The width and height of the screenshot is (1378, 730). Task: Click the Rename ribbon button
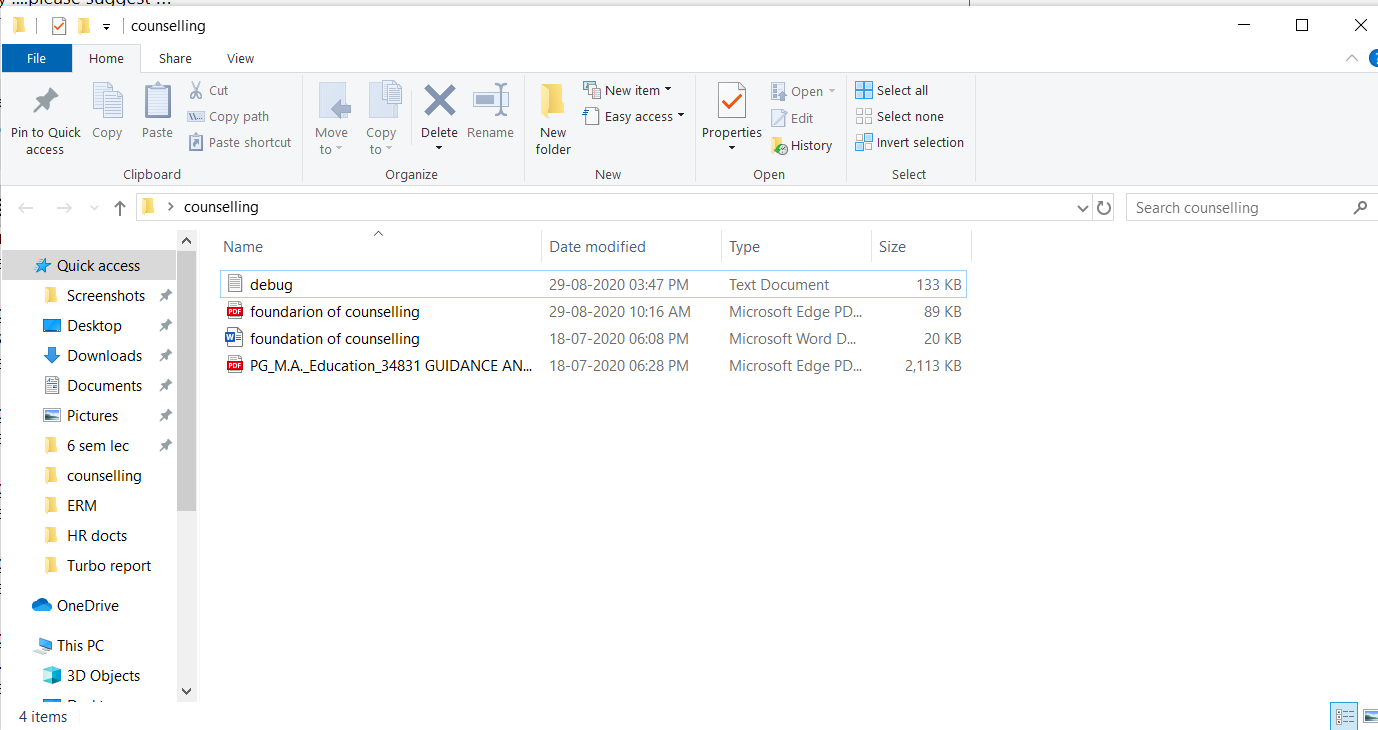click(x=490, y=111)
